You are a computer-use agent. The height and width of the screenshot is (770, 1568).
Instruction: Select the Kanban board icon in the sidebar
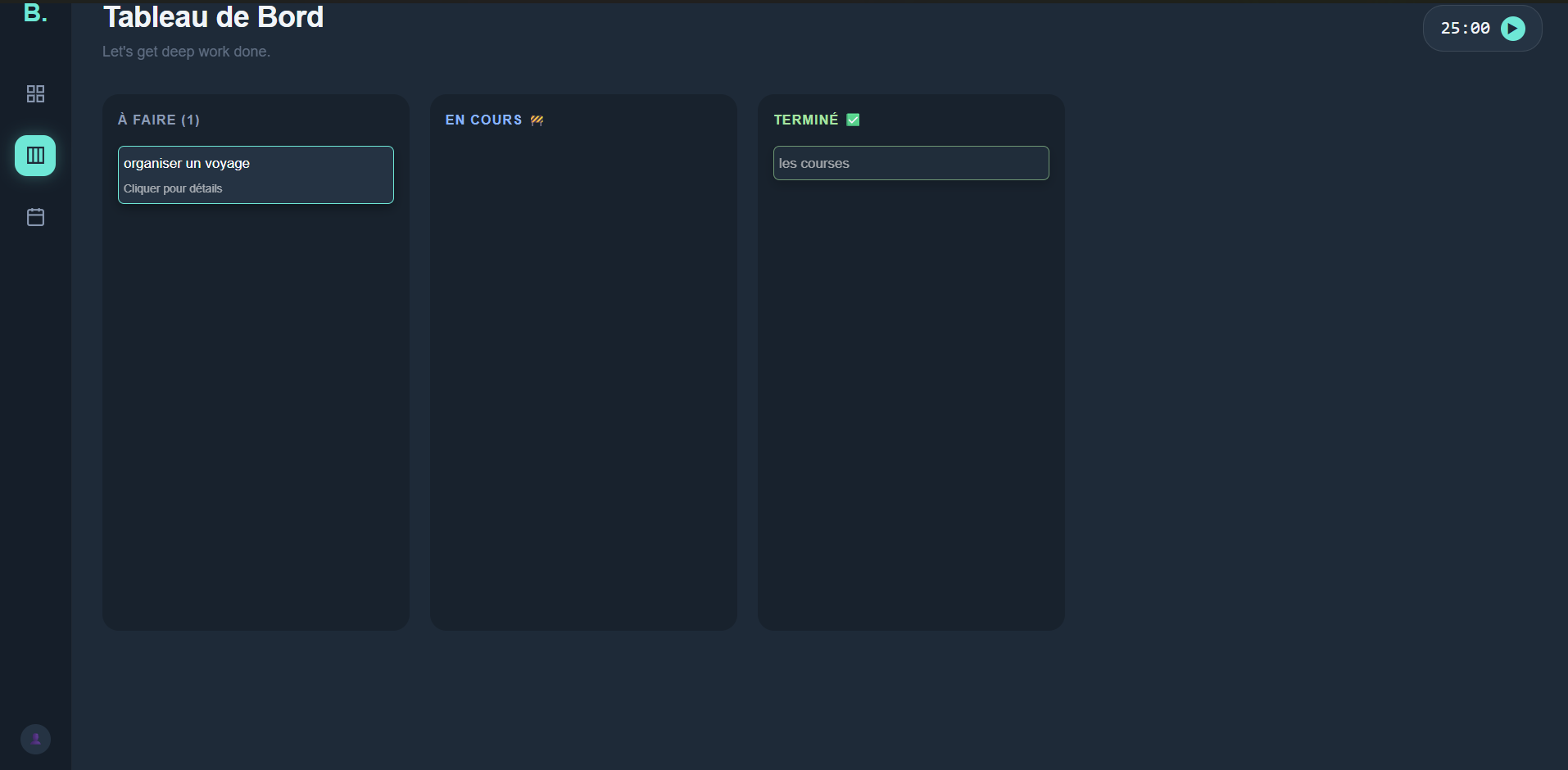click(x=34, y=156)
